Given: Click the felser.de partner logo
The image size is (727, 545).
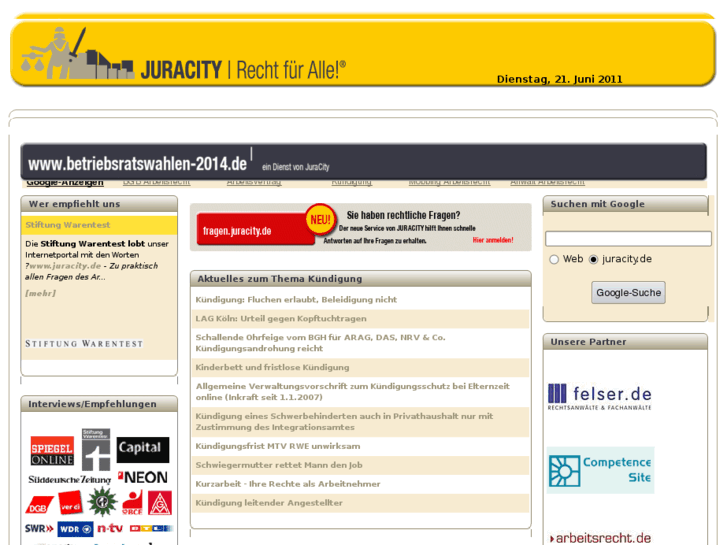Looking at the screenshot, I should 599,397.
